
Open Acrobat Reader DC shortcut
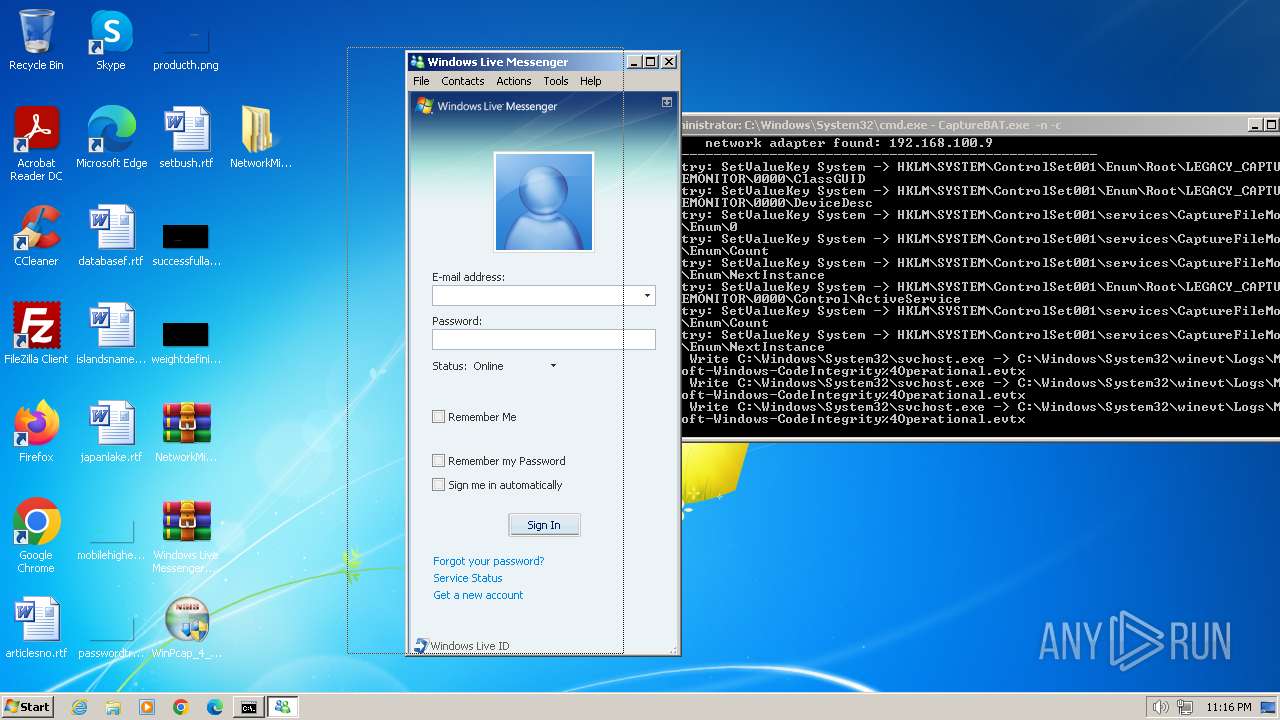(36, 143)
